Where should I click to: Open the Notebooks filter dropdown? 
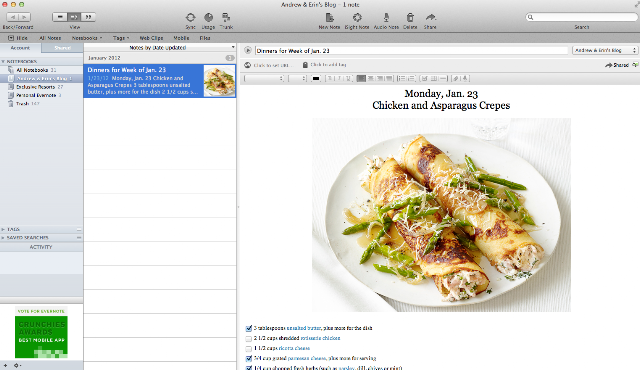click(x=87, y=38)
